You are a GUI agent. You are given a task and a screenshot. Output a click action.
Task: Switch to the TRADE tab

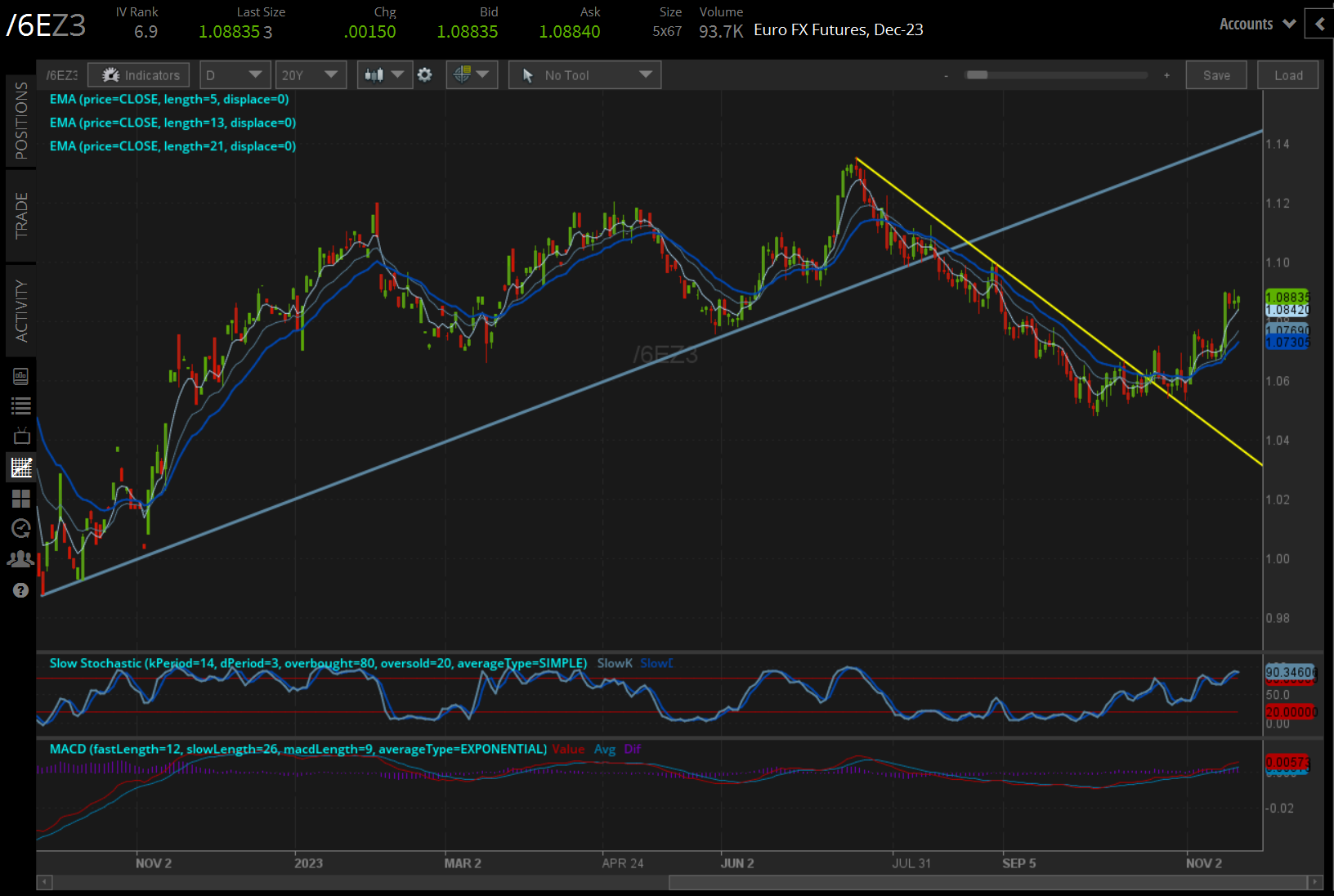21,216
